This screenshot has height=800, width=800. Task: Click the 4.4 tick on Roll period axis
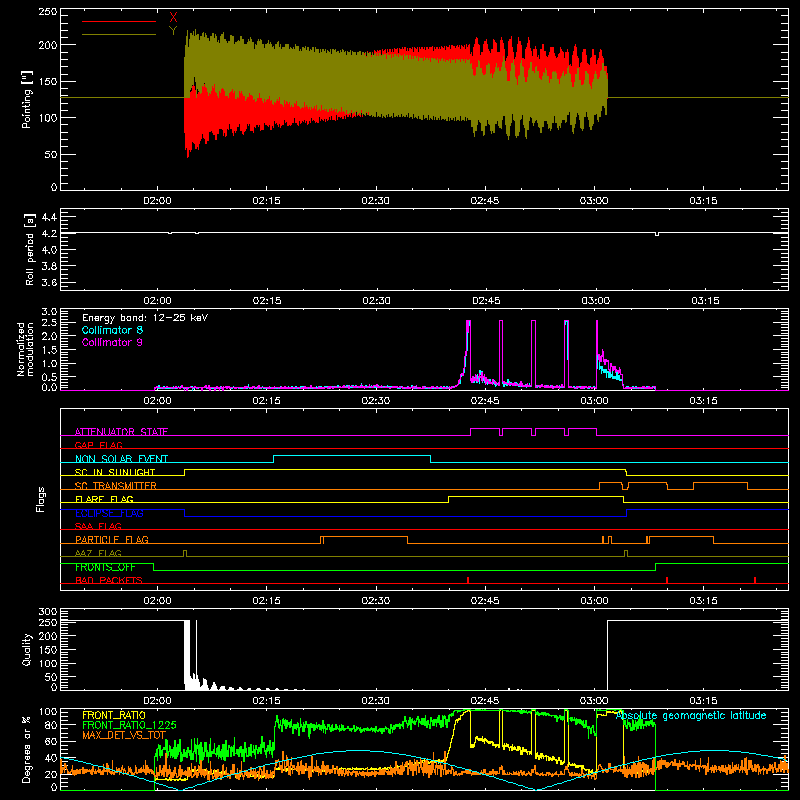pyautogui.click(x=49, y=217)
